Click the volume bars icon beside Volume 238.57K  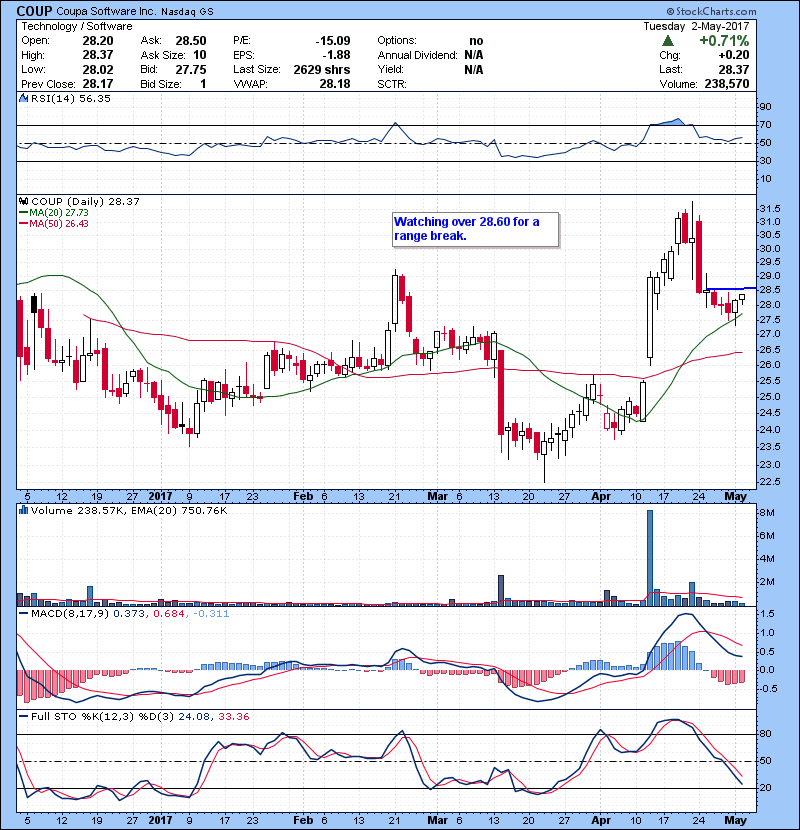tap(24, 510)
